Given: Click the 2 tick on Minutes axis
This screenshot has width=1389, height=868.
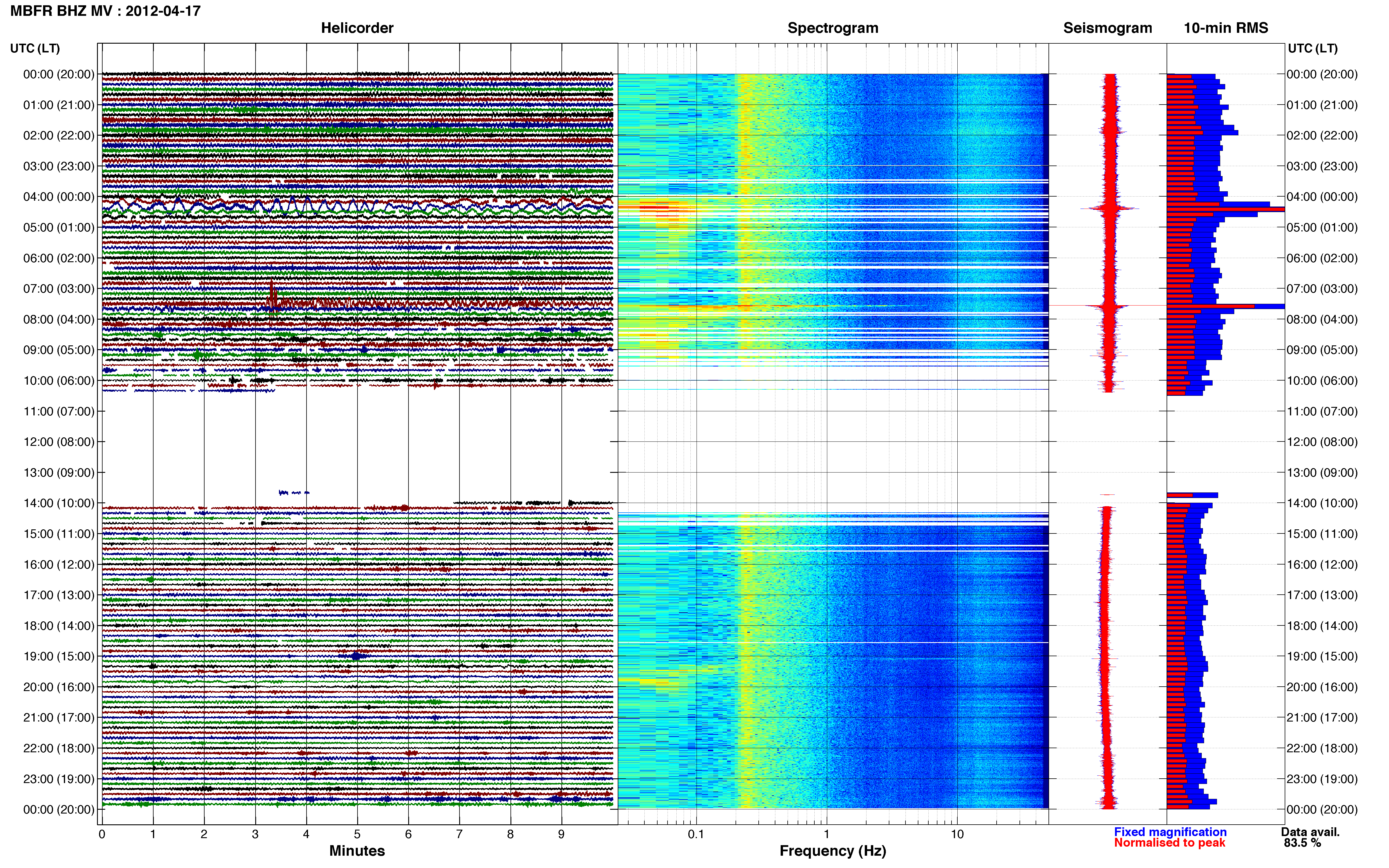Looking at the screenshot, I should click(x=204, y=835).
